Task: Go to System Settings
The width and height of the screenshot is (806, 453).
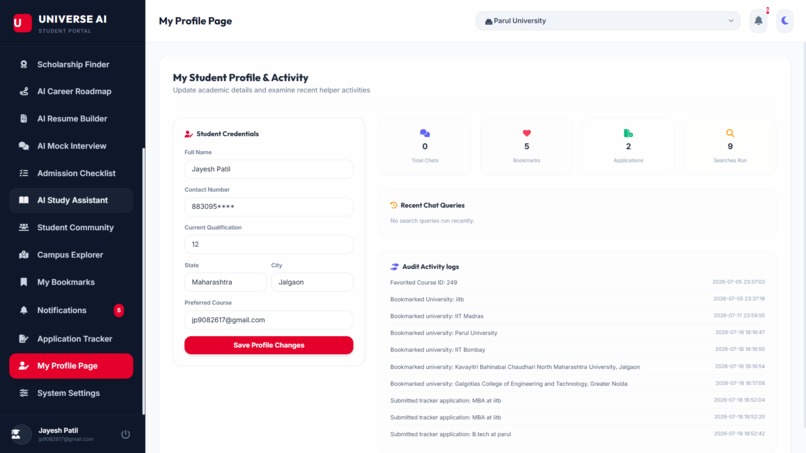Action: coord(71,393)
